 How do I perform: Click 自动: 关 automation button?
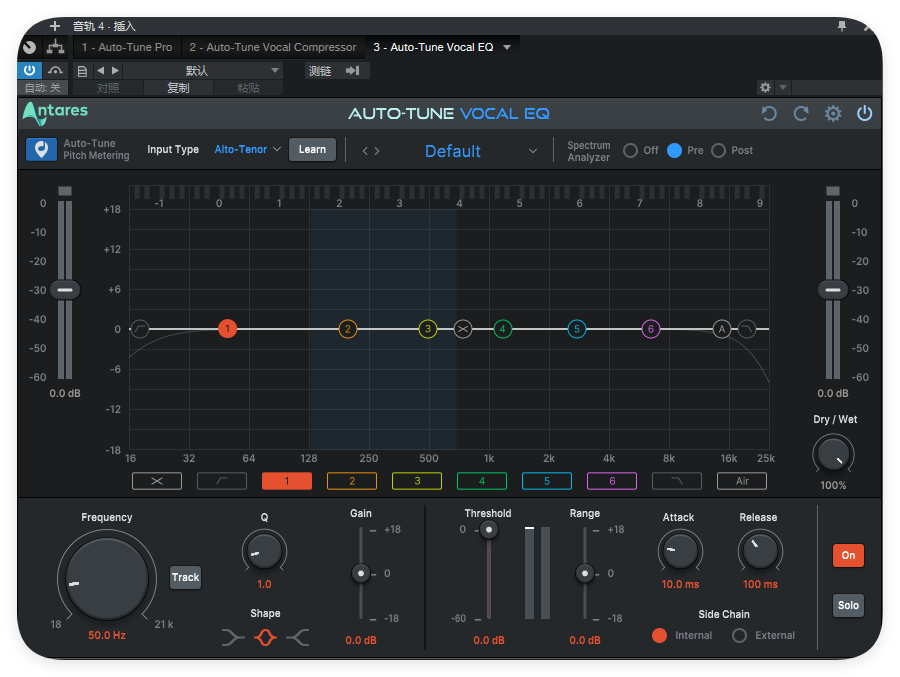coord(43,88)
